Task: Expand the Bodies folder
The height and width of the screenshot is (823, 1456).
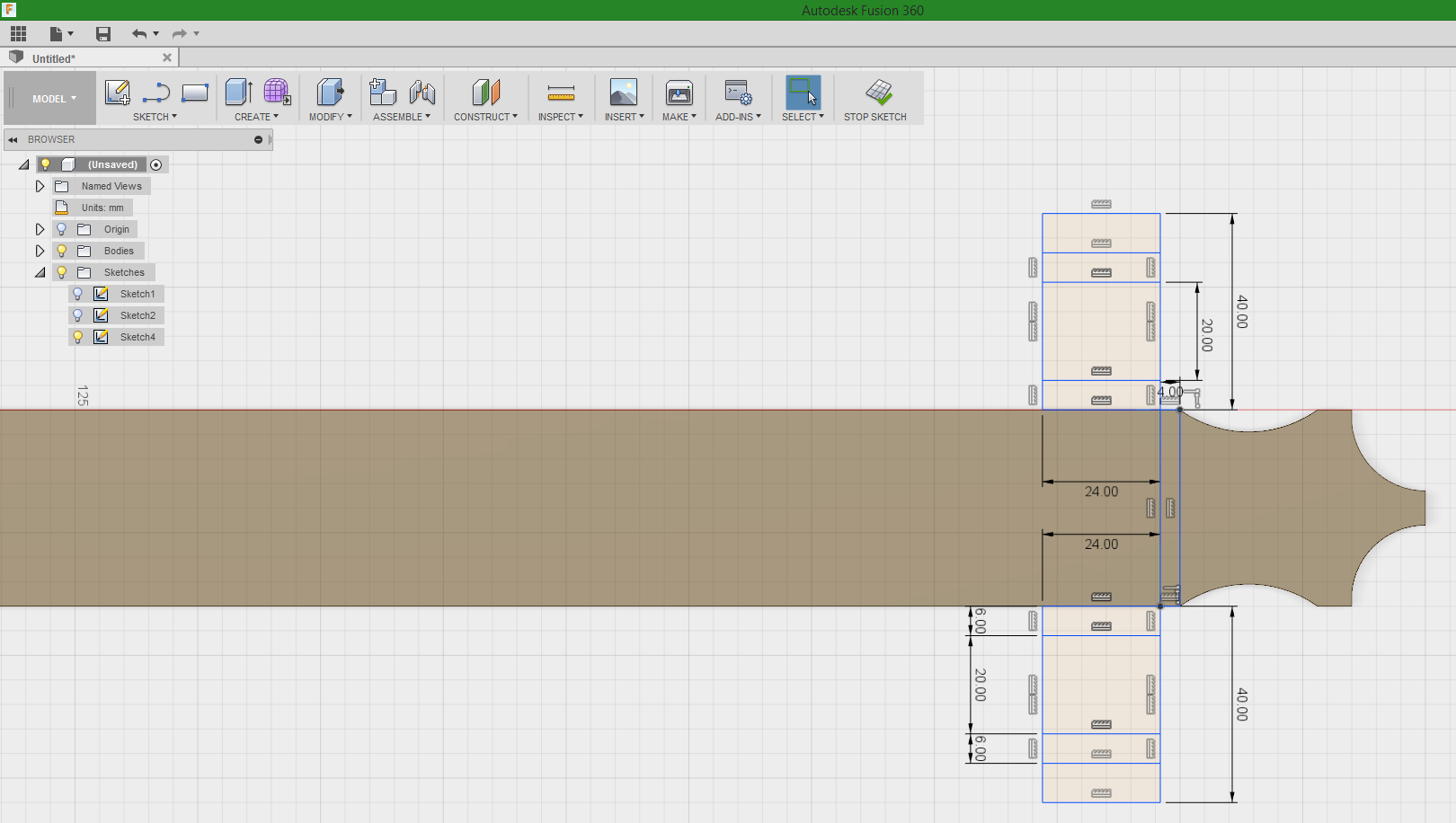Action: 40,251
